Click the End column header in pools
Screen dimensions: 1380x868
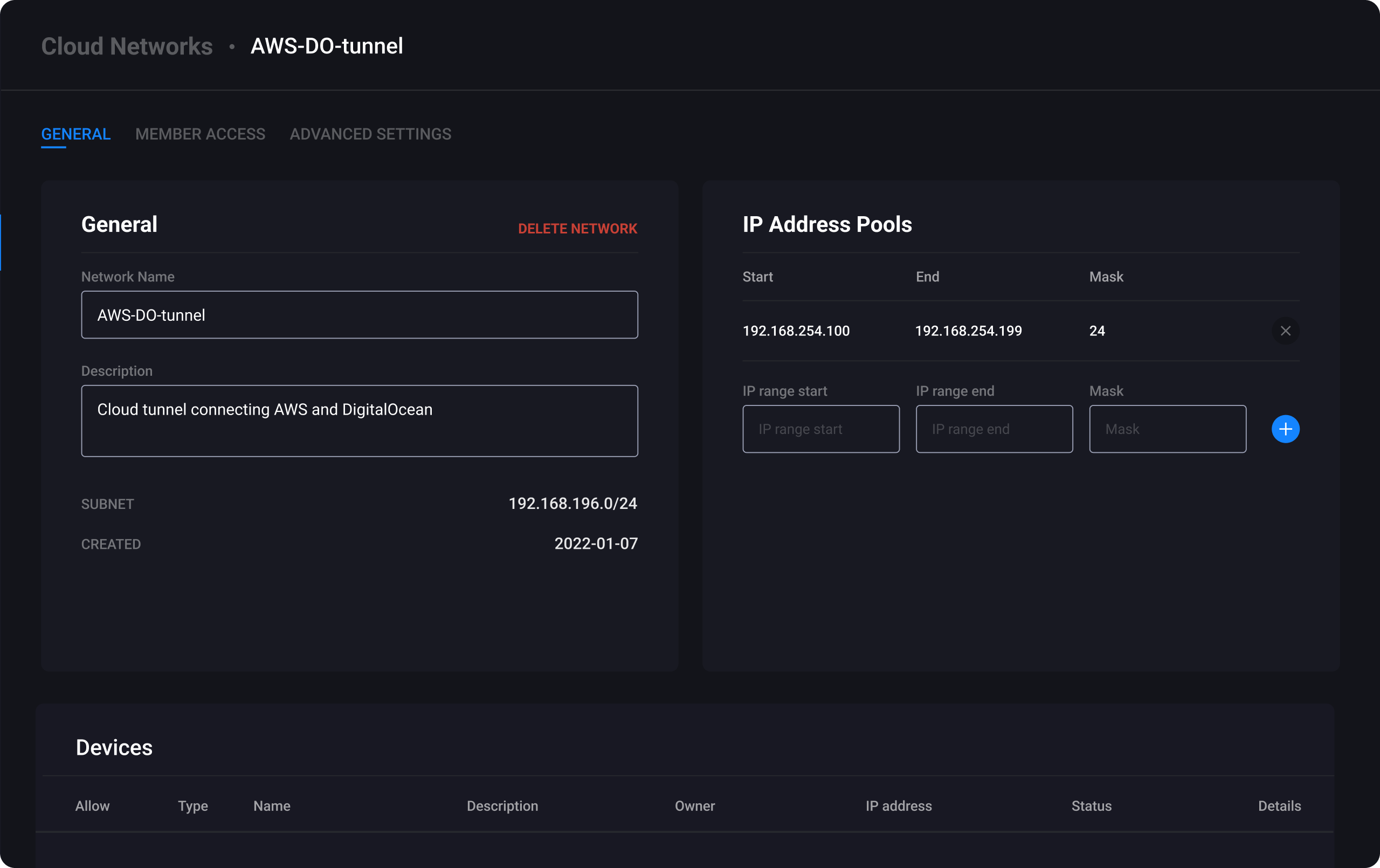coord(927,277)
